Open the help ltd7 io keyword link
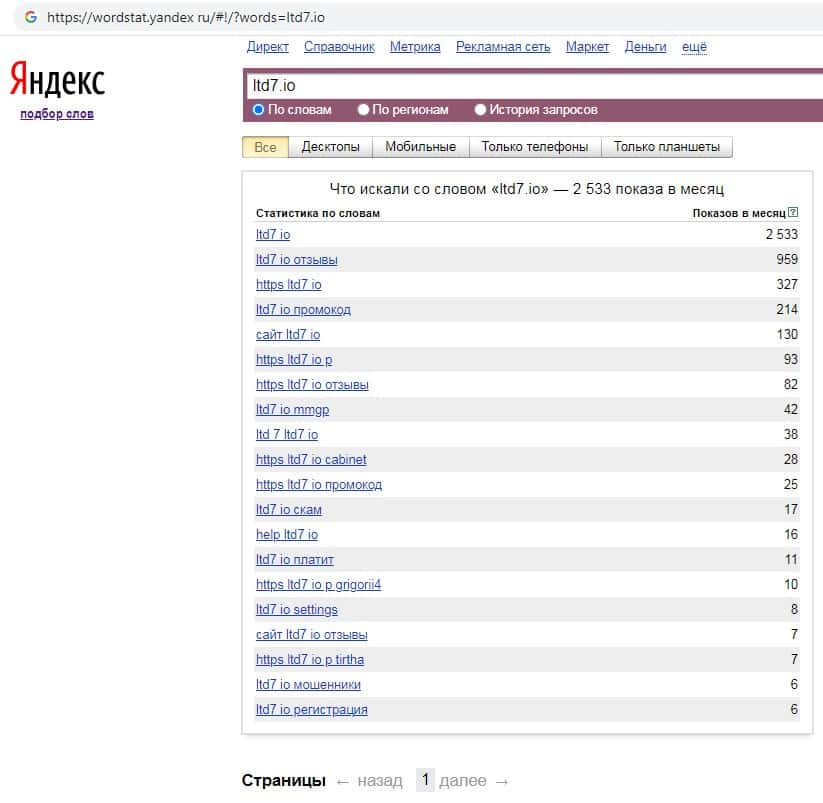Screen dimensions: 823x803 [x=287, y=535]
